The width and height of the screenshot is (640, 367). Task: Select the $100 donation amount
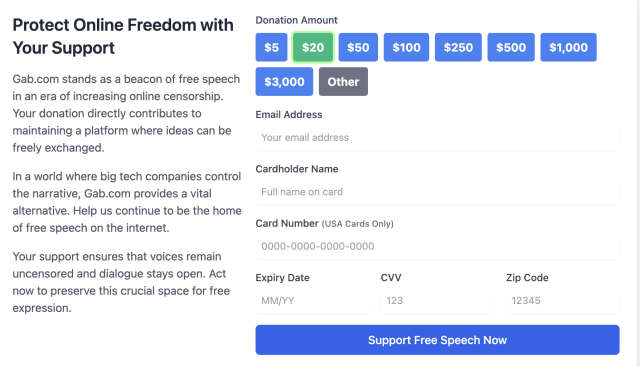[x=406, y=47]
